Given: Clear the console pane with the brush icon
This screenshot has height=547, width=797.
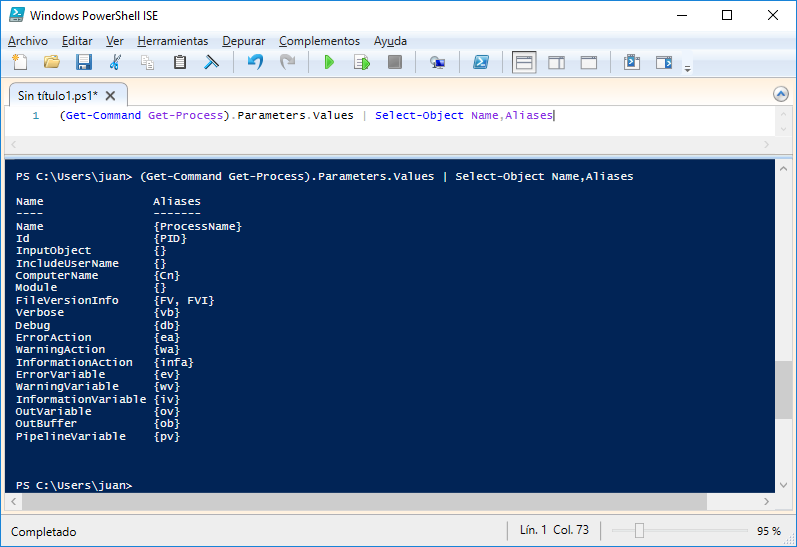Looking at the screenshot, I should click(x=211, y=62).
